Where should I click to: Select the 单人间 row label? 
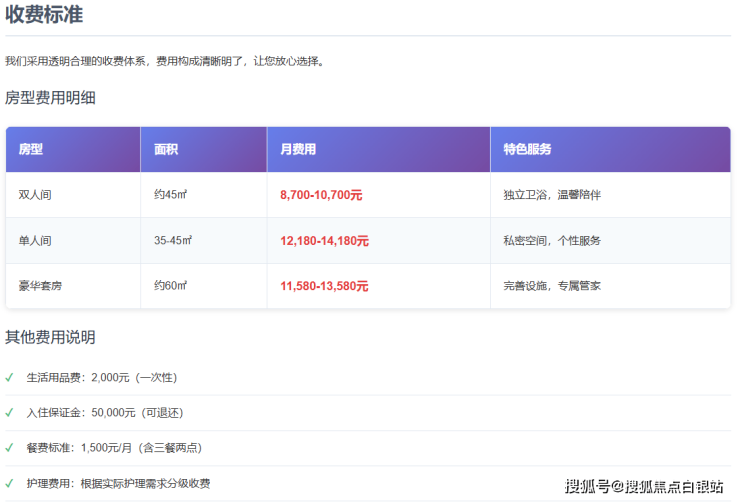tap(35, 241)
